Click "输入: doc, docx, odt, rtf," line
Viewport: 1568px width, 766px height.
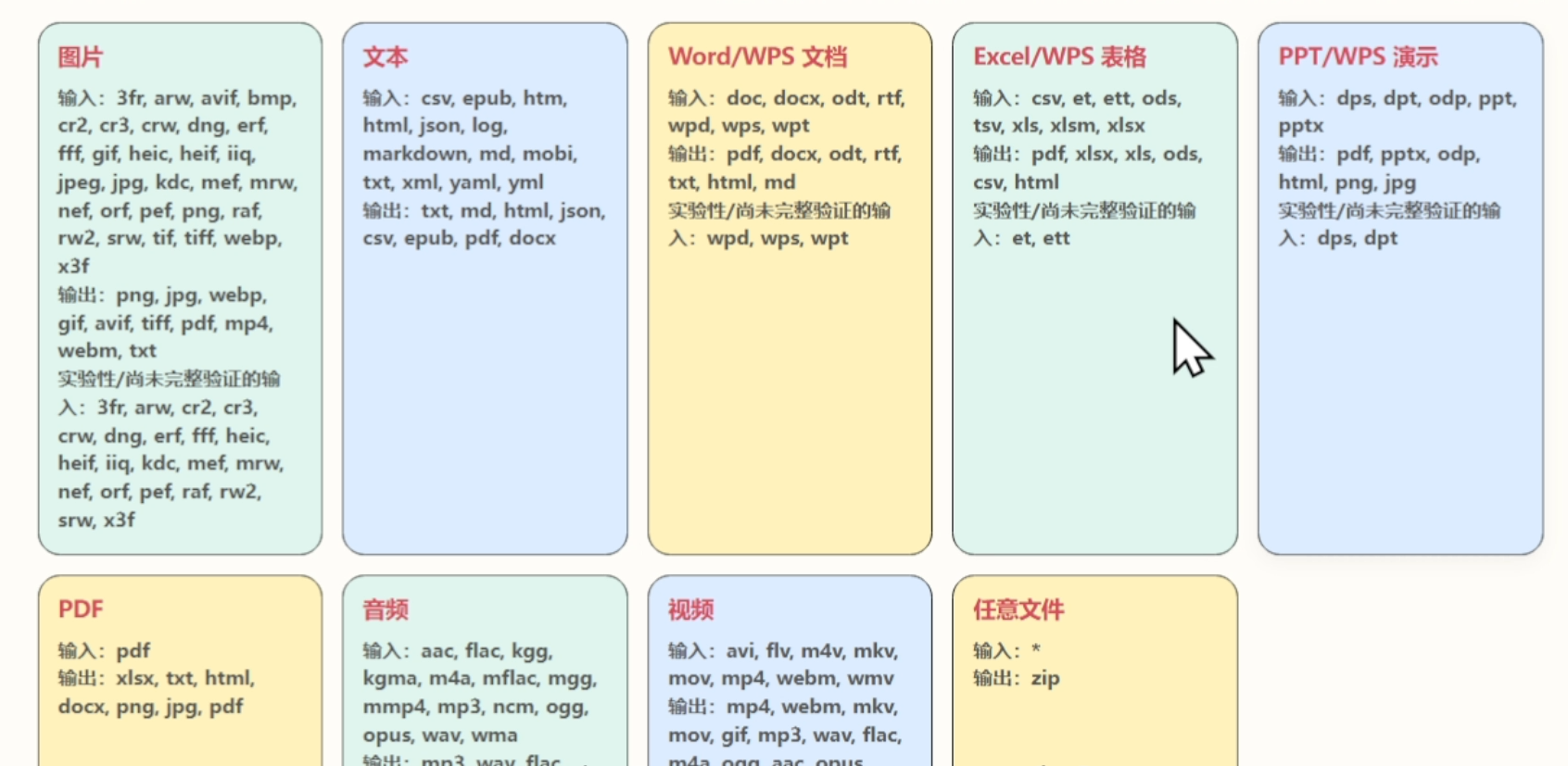(787, 98)
